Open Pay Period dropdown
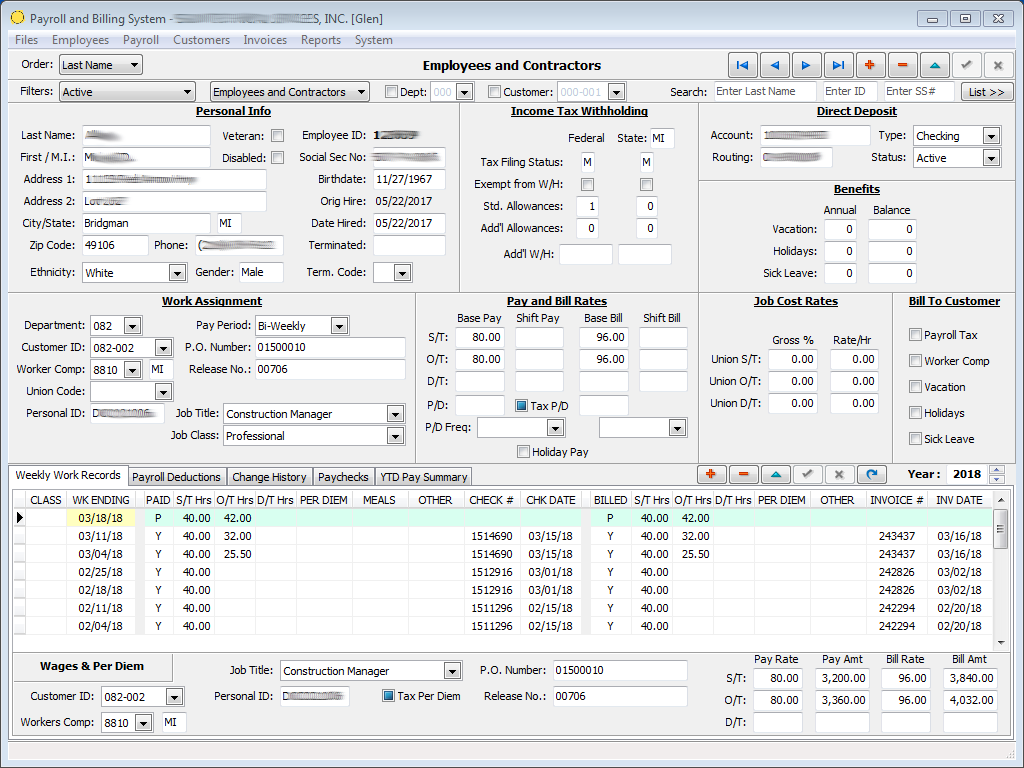This screenshot has width=1024, height=768. pyautogui.click(x=339, y=326)
